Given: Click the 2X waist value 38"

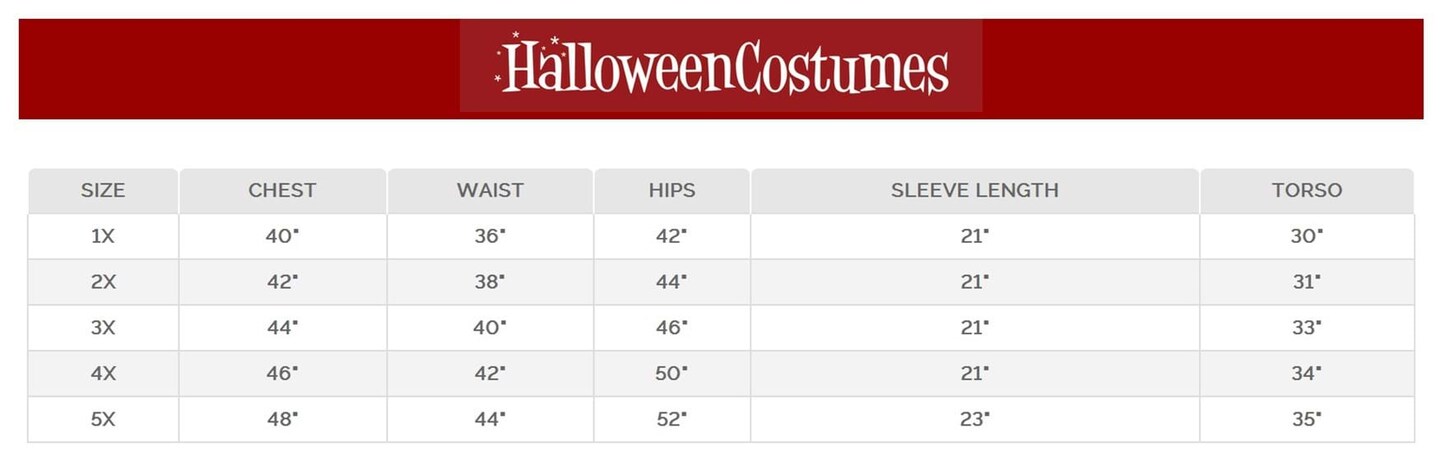Looking at the screenshot, I should (490, 282).
